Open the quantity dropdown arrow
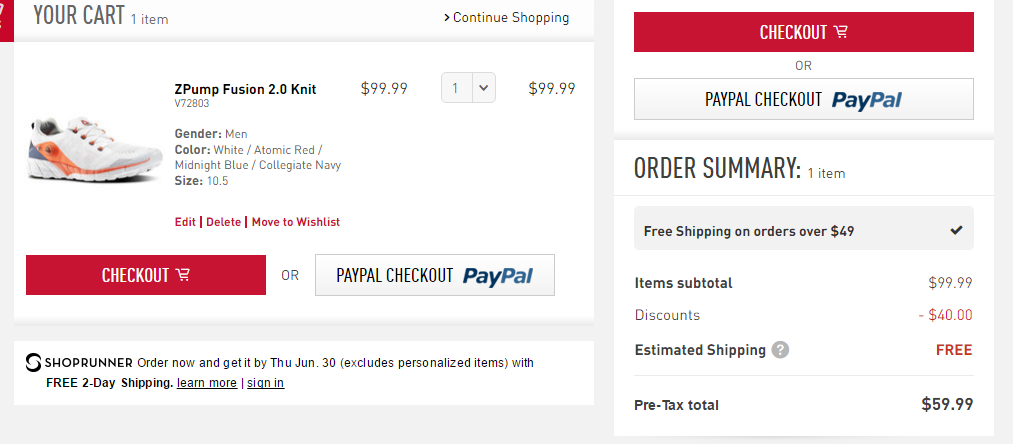Screen dimensions: 1013x444 coord(483,88)
